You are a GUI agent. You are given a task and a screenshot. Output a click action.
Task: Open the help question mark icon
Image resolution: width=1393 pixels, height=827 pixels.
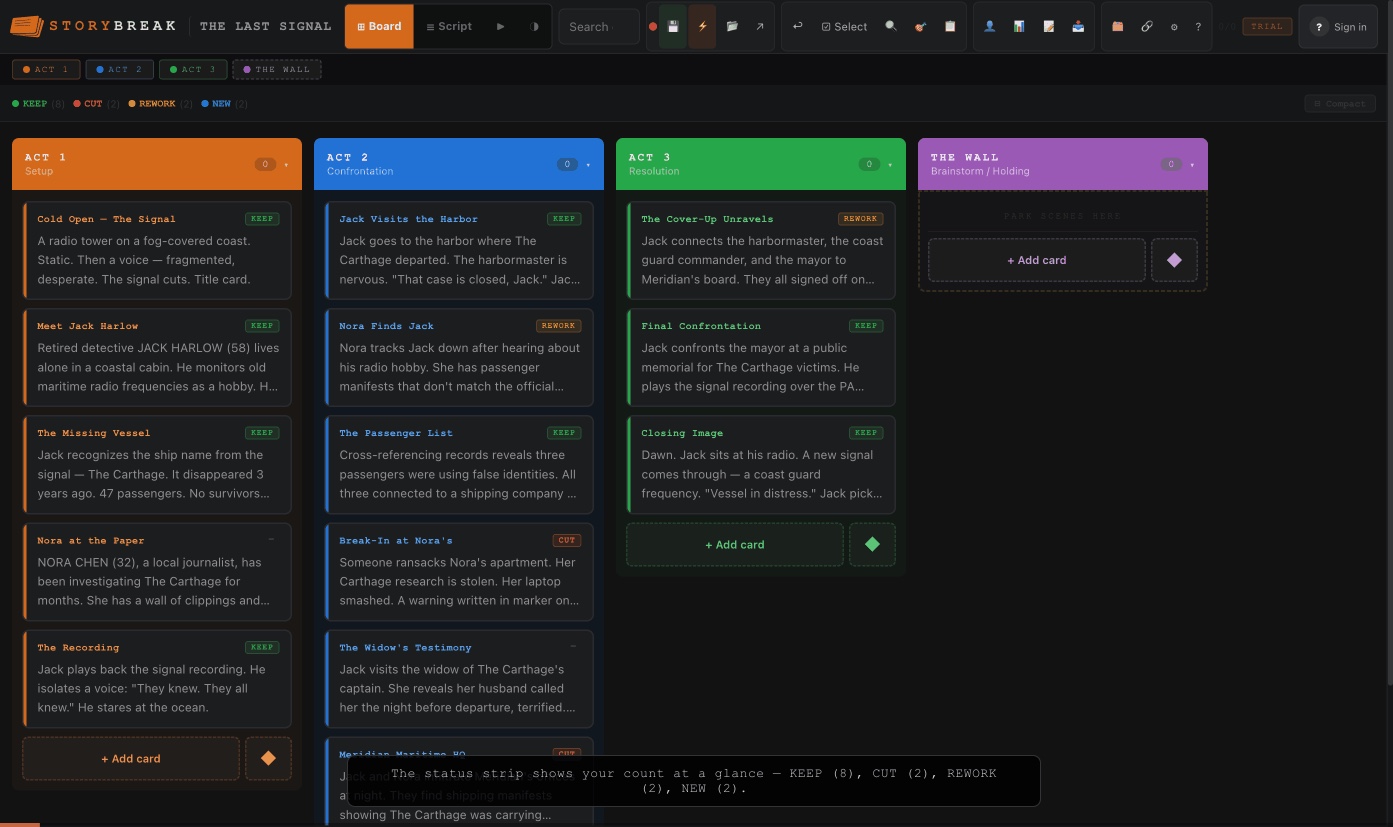(1198, 27)
